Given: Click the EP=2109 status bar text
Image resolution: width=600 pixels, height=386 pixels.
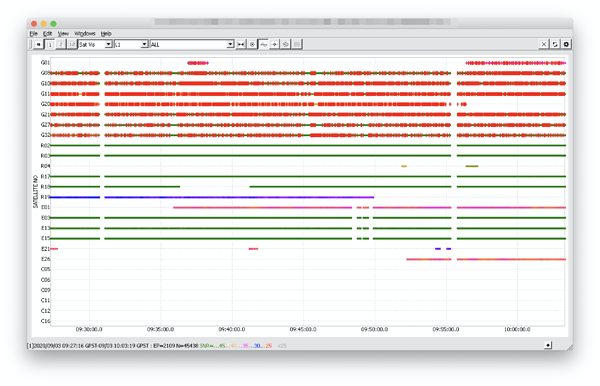Looking at the screenshot, I should tap(164, 346).
